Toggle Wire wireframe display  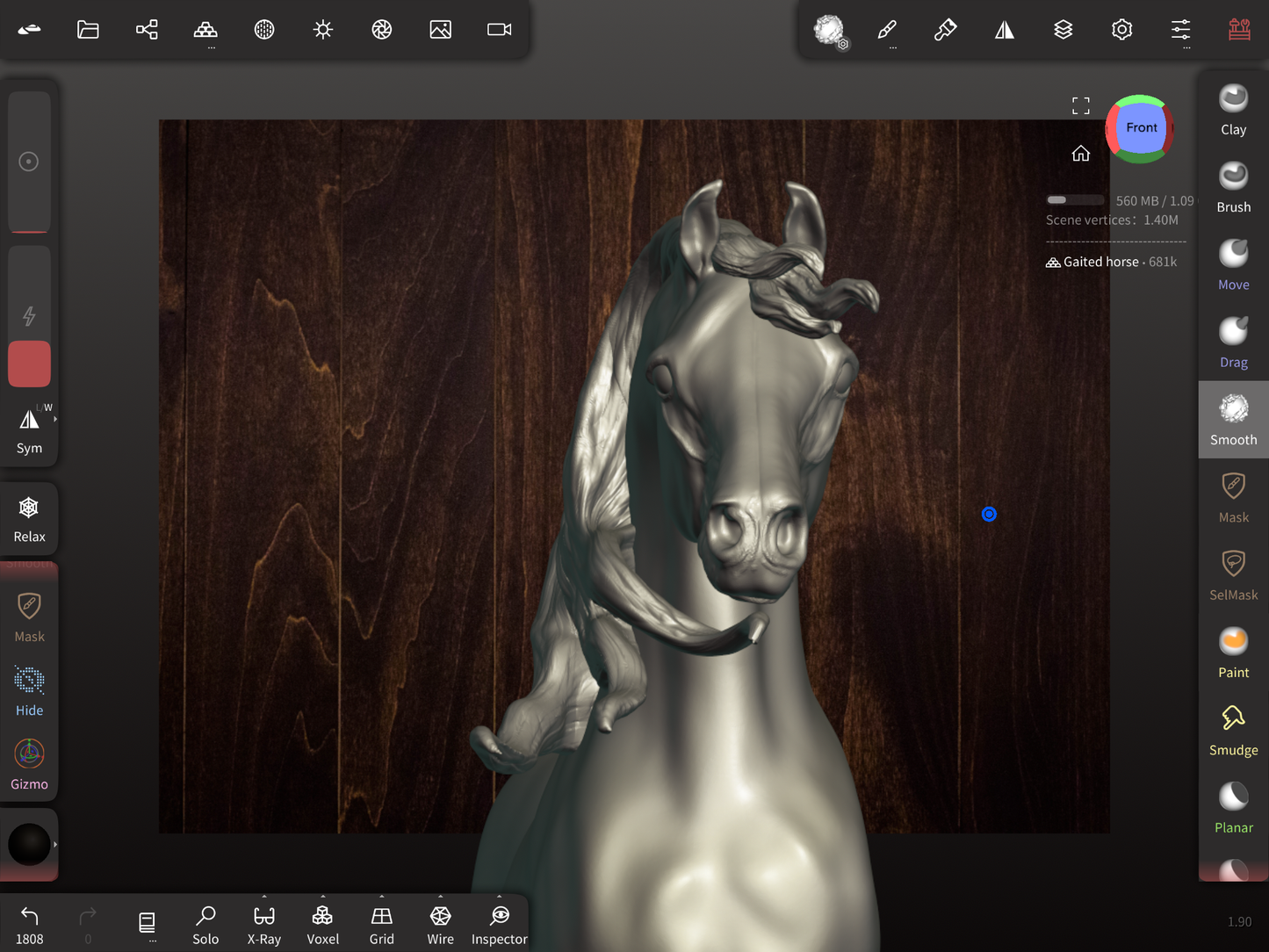point(440,925)
